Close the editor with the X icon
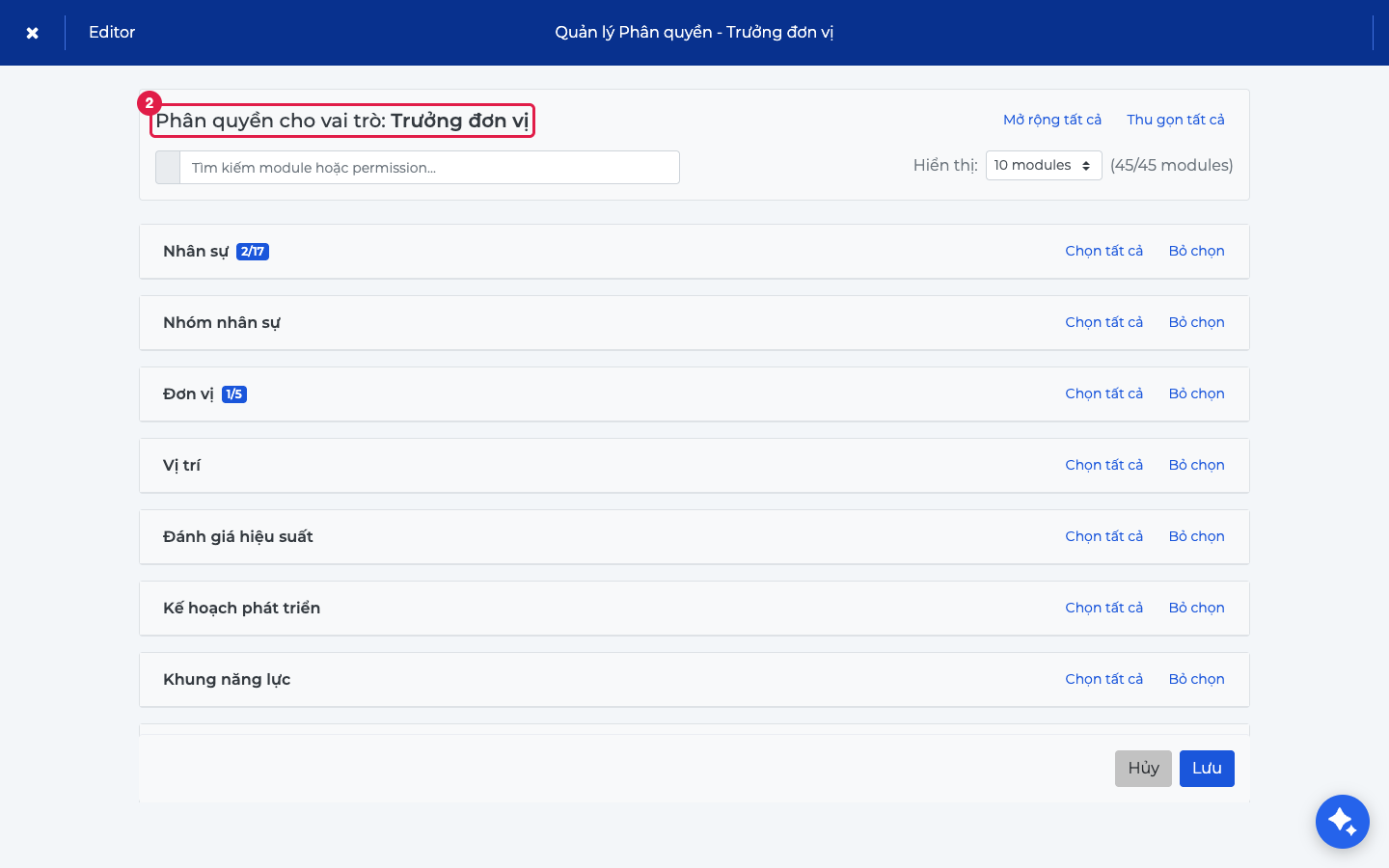 32,33
